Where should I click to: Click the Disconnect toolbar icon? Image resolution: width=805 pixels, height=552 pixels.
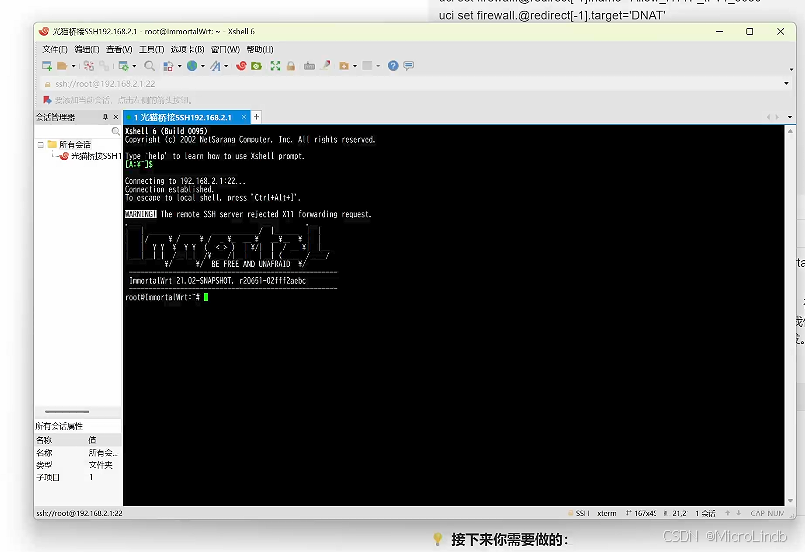(89, 66)
